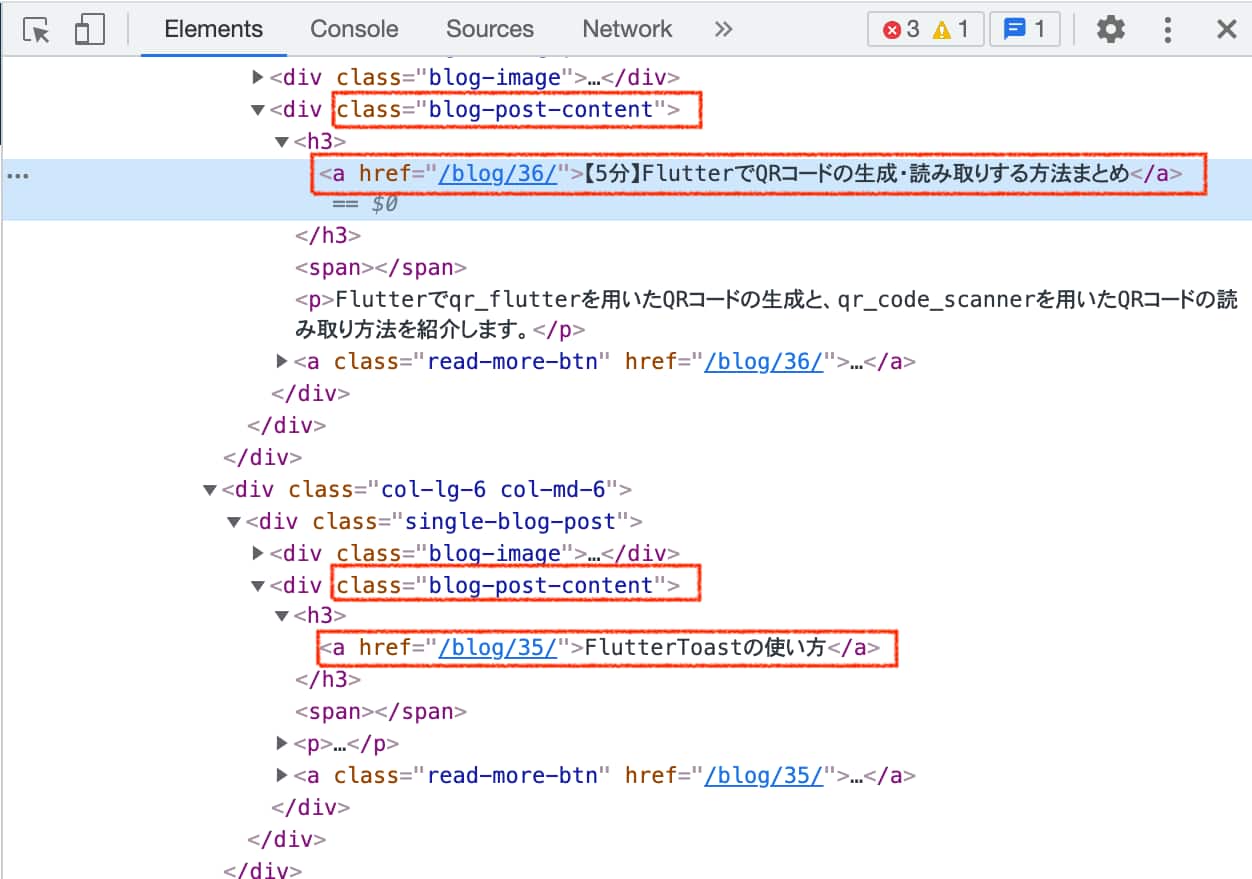Expand read-more-btn anchor for /blog/36/

point(283,362)
